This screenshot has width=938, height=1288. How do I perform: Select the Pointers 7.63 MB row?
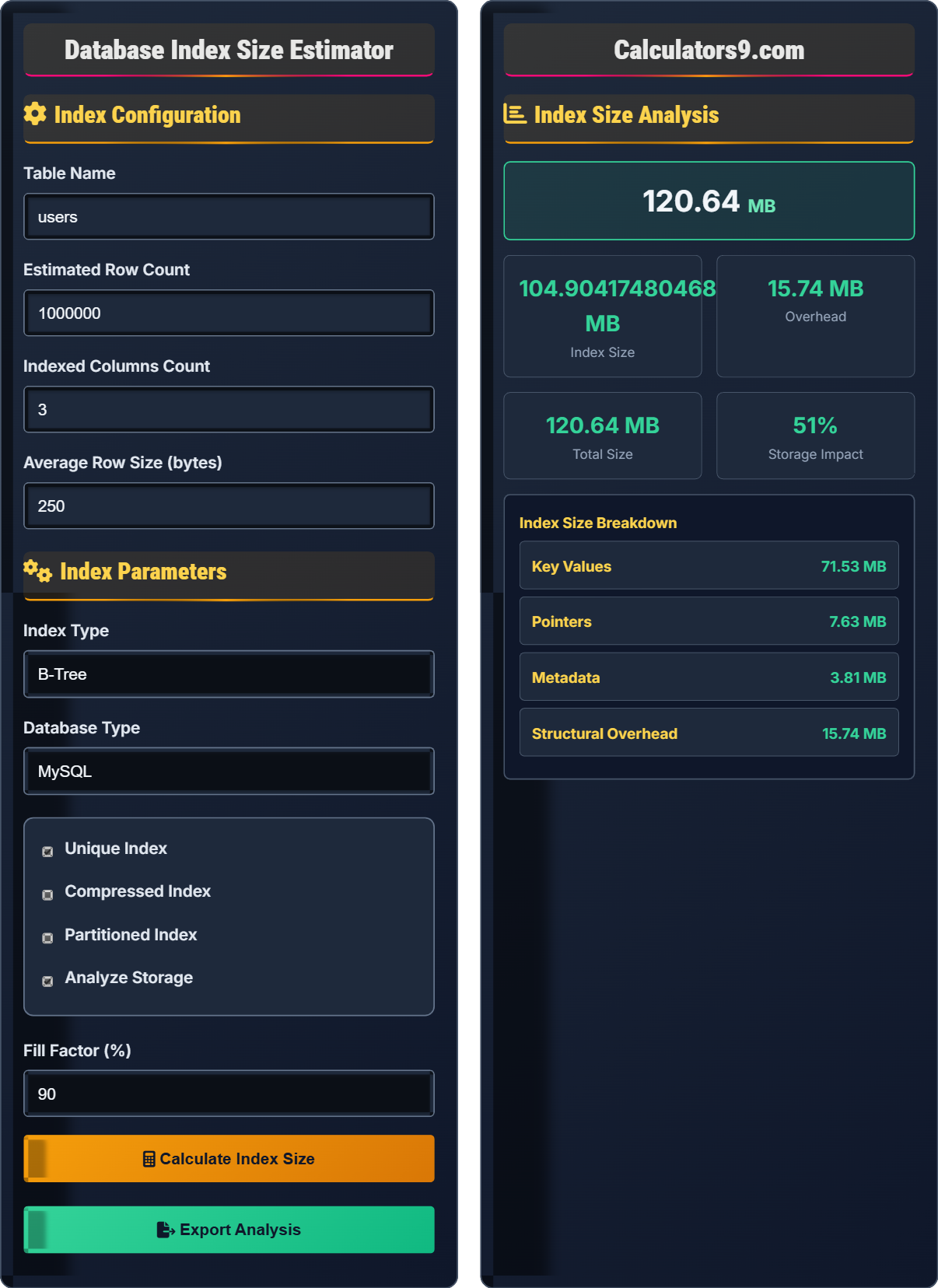[709, 621]
